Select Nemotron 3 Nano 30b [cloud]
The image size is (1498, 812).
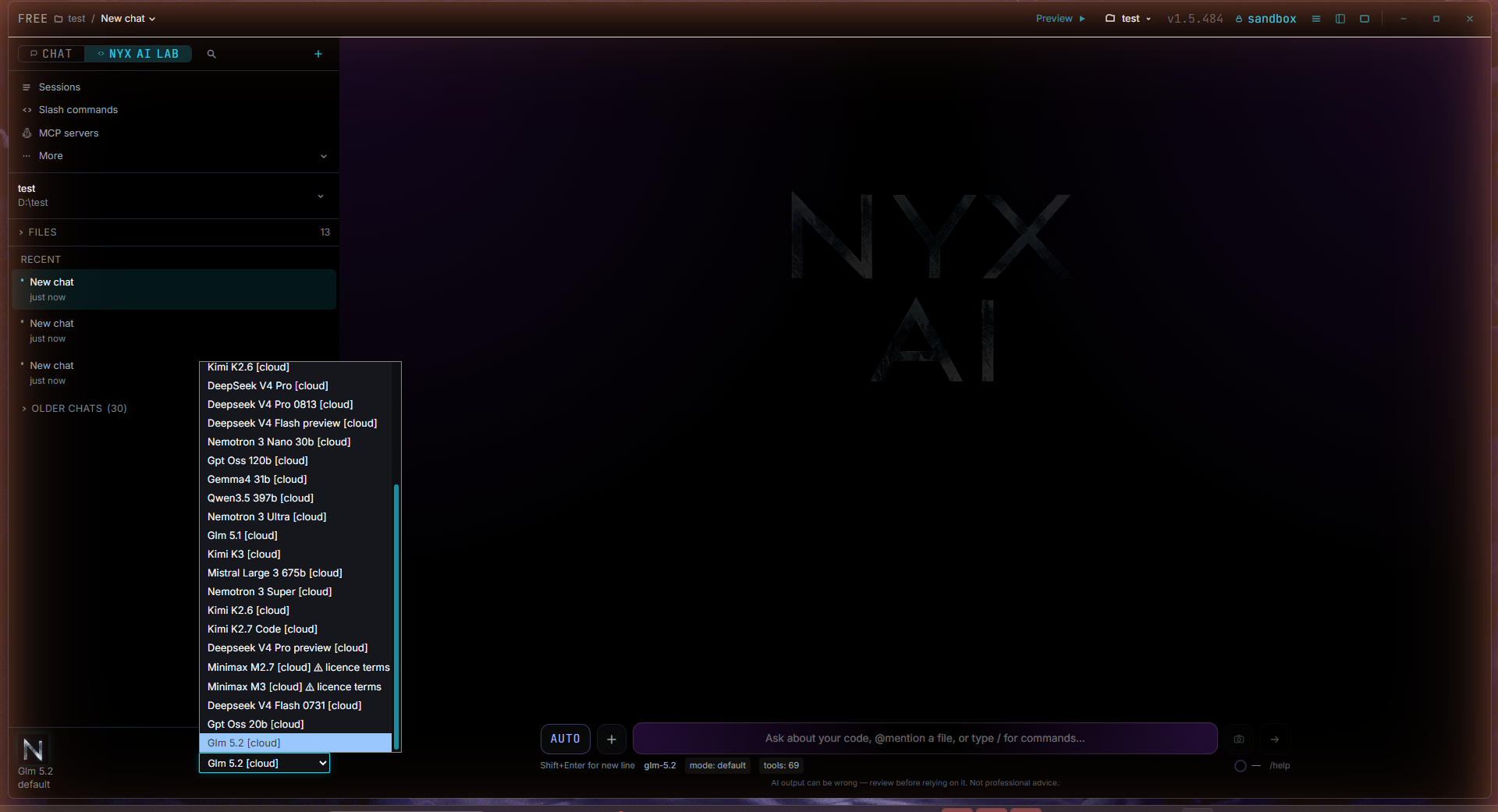coord(296,442)
